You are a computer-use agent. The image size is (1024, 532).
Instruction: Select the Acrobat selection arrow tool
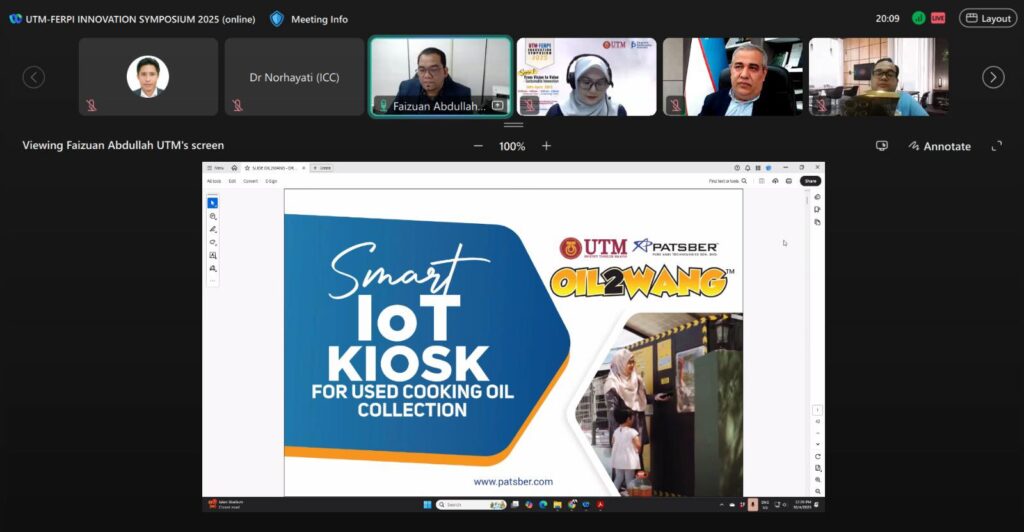213,203
